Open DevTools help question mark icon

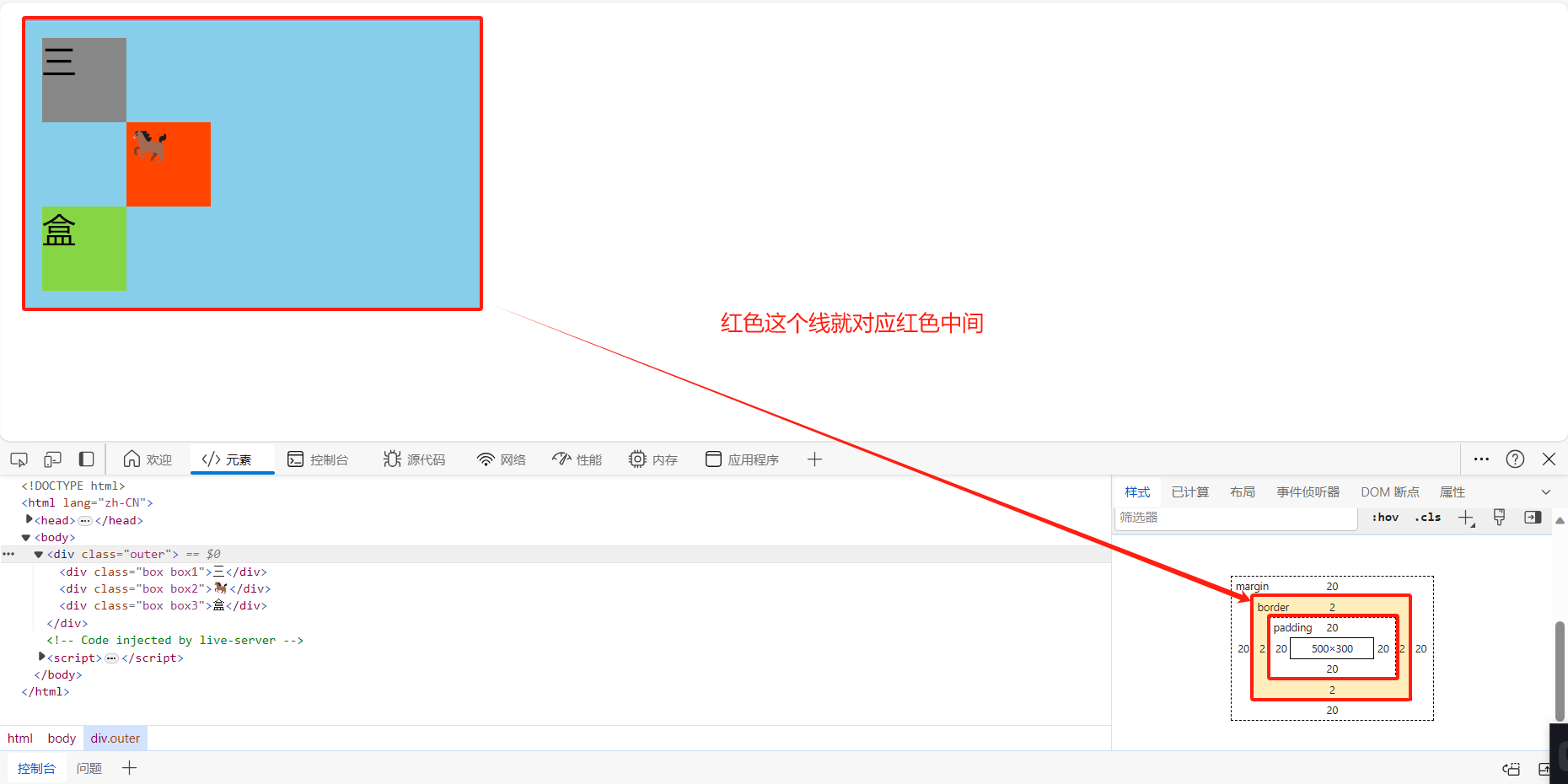pos(1515,459)
